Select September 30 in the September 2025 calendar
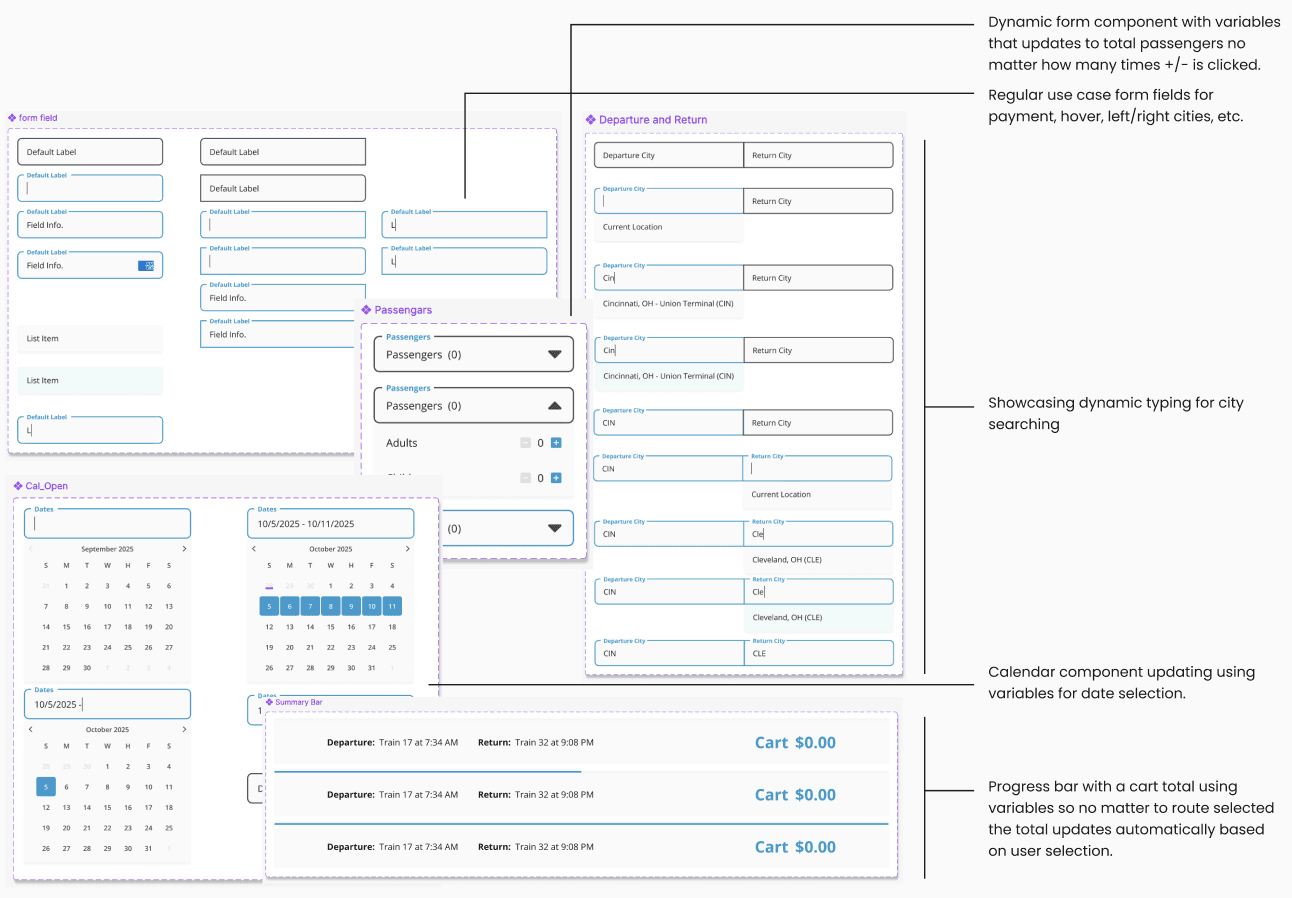This screenshot has height=898, width=1292. click(x=87, y=667)
